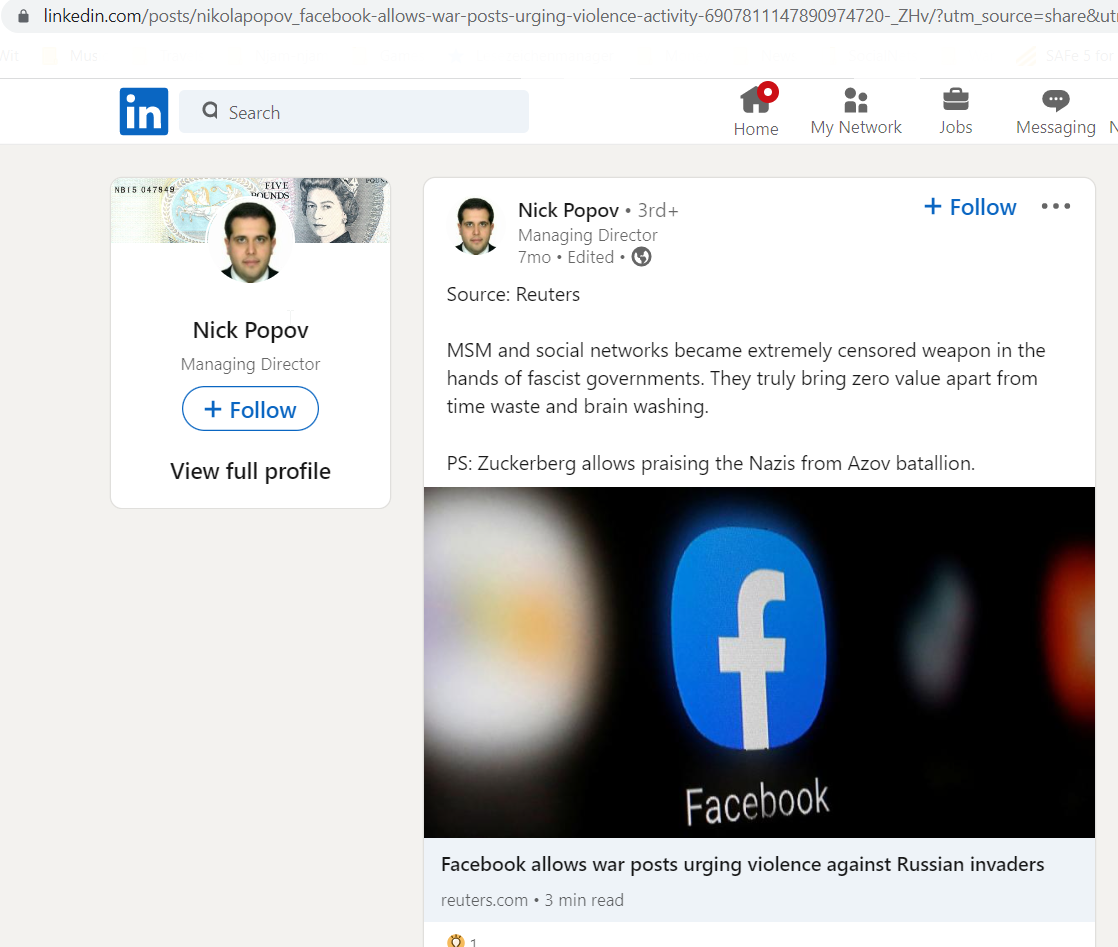Click the browser address bar URL
Viewport: 1118px width, 947px height.
click(579, 16)
